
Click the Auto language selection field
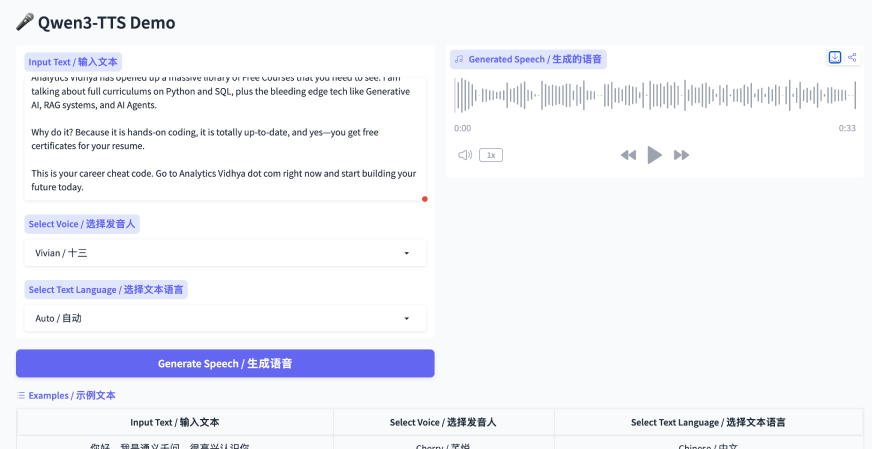225,318
